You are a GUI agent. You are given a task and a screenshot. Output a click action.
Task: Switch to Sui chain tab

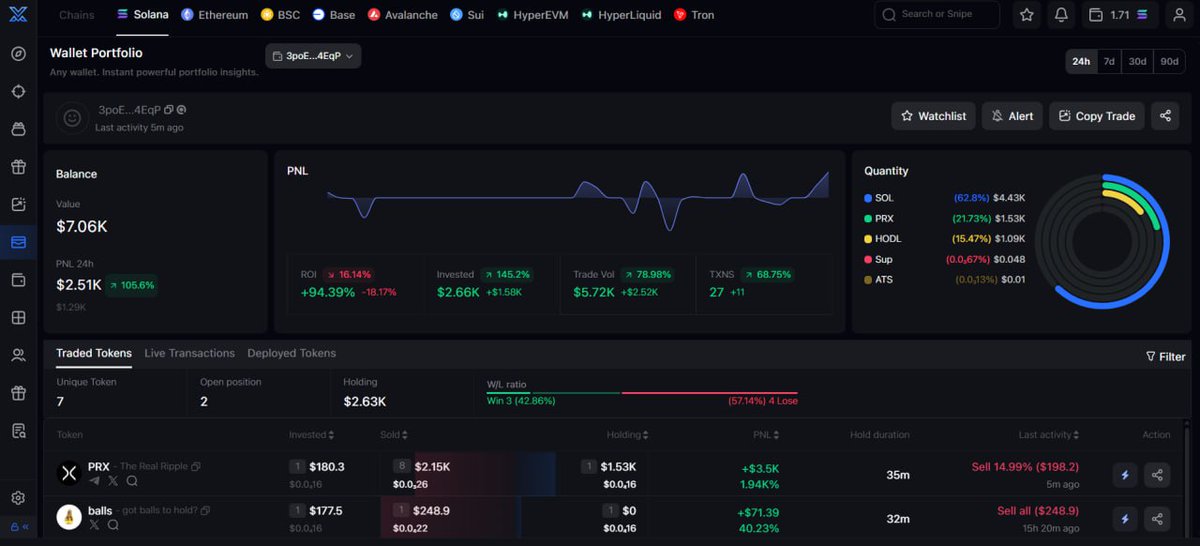[x=466, y=15]
